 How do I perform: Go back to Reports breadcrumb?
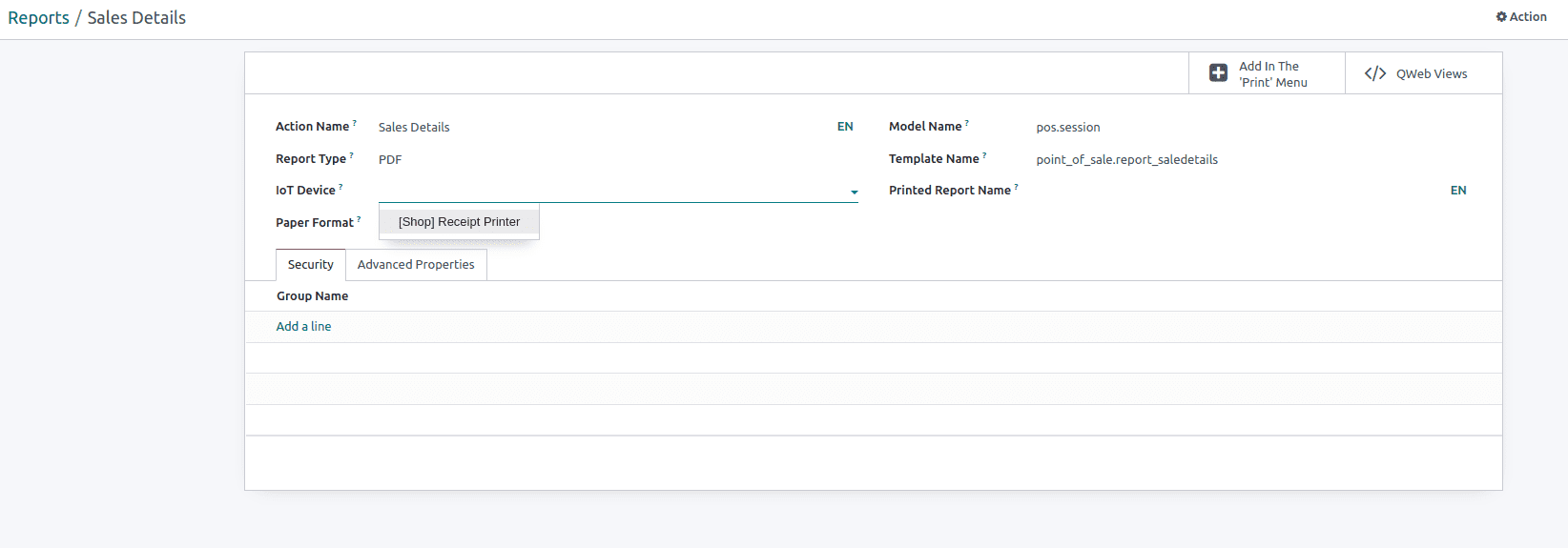38,18
